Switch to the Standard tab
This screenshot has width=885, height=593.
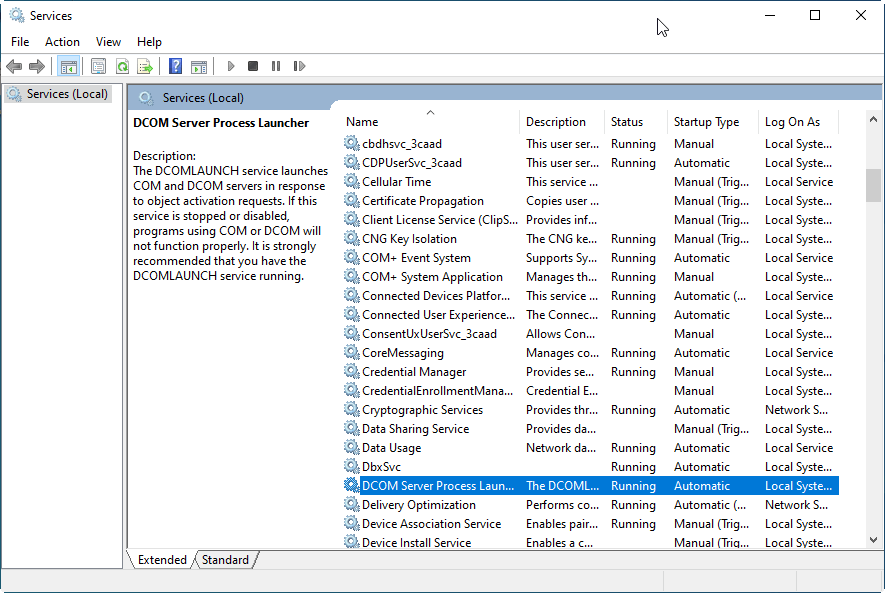225,560
